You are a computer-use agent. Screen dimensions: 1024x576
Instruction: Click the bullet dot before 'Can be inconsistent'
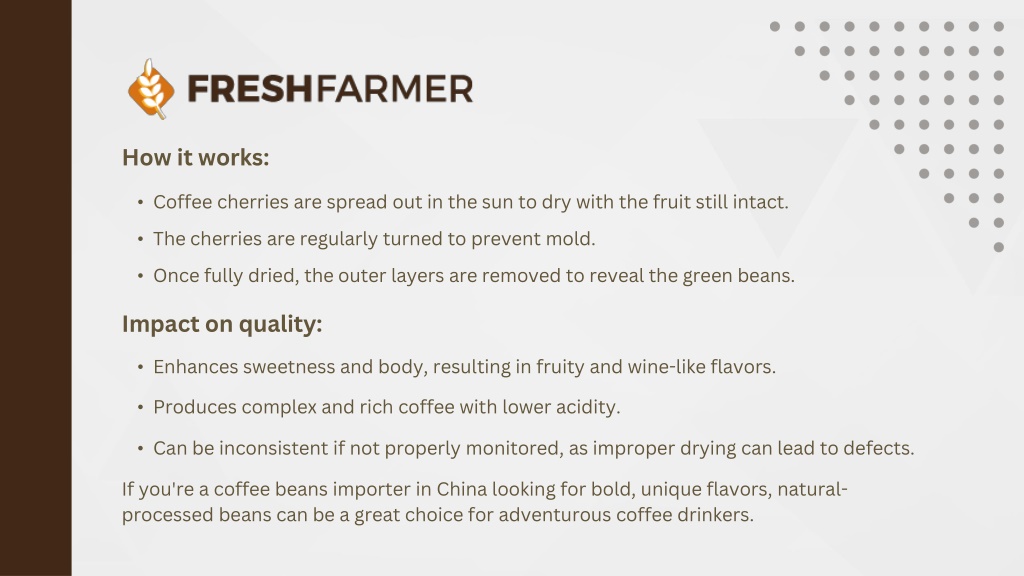(x=140, y=449)
